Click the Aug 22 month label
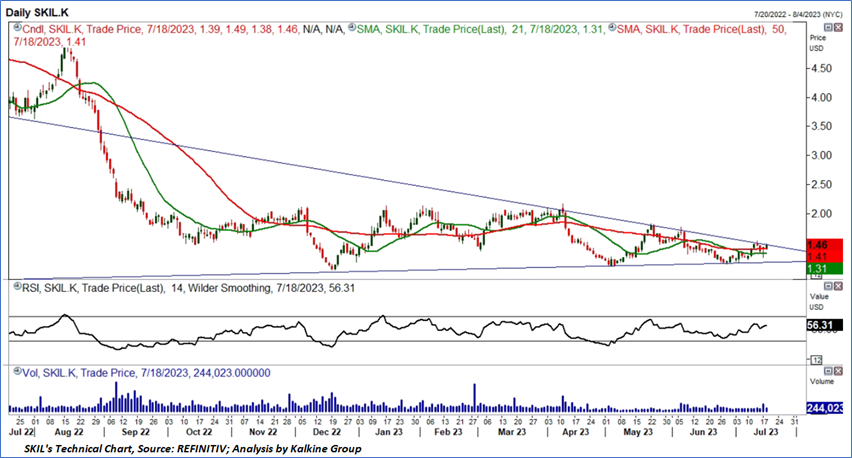Screen dimensions: 852x458 (x=70, y=432)
